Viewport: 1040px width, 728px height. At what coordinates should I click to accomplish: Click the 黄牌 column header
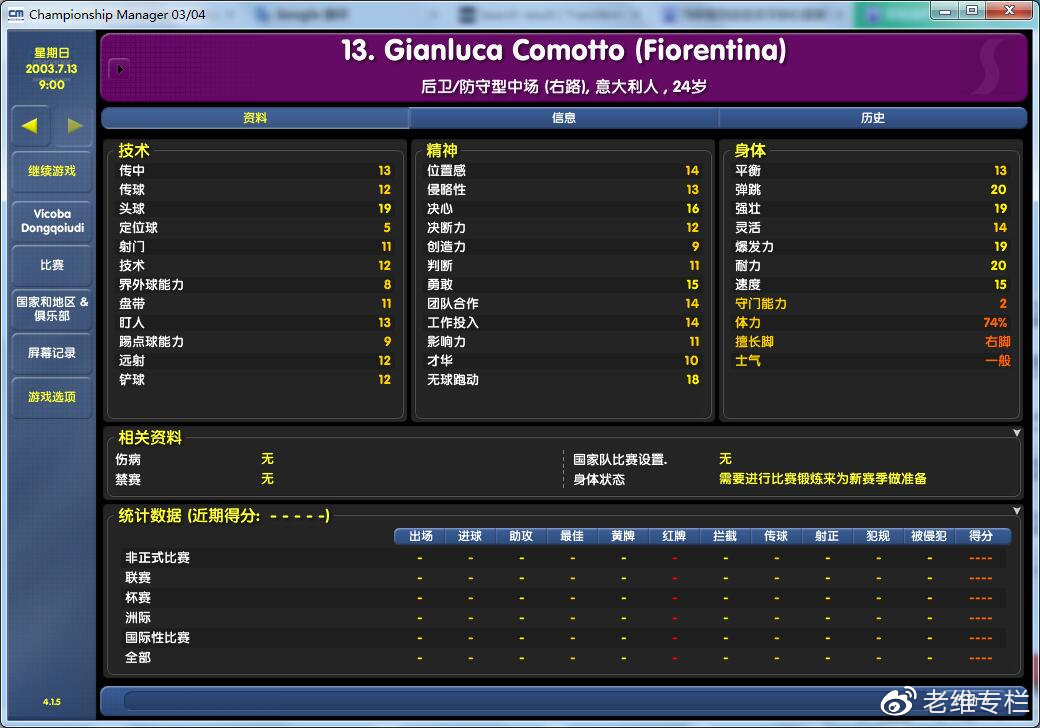[x=623, y=536]
